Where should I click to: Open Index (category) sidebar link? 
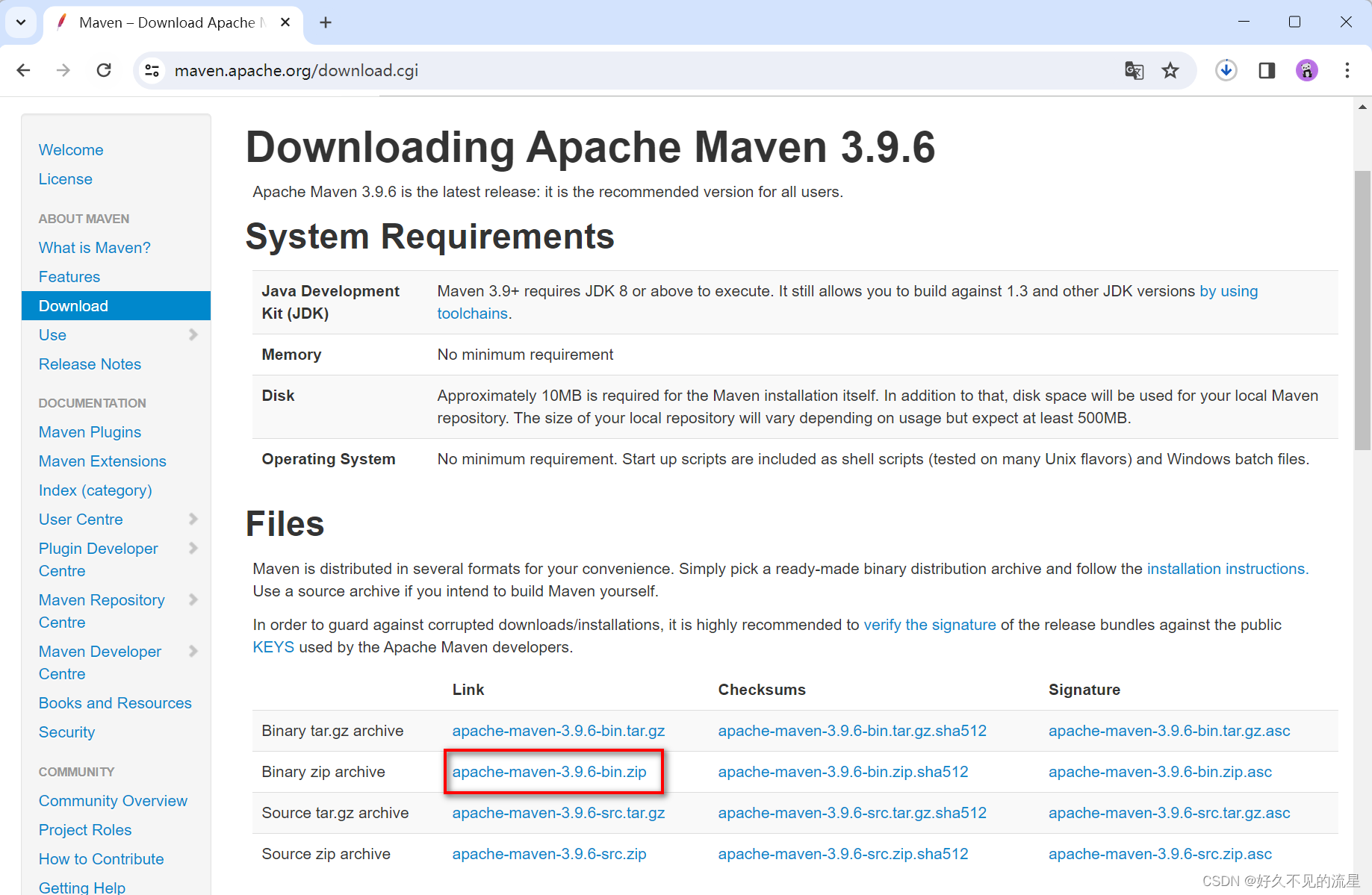(x=96, y=490)
